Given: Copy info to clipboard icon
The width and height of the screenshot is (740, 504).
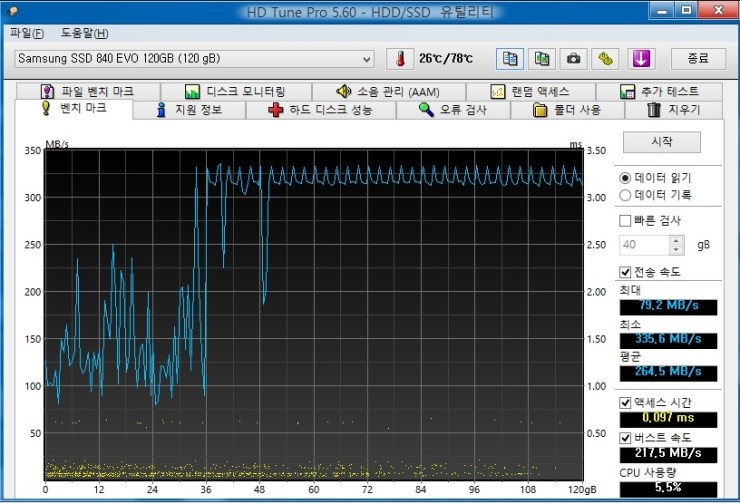Looking at the screenshot, I should 510,59.
